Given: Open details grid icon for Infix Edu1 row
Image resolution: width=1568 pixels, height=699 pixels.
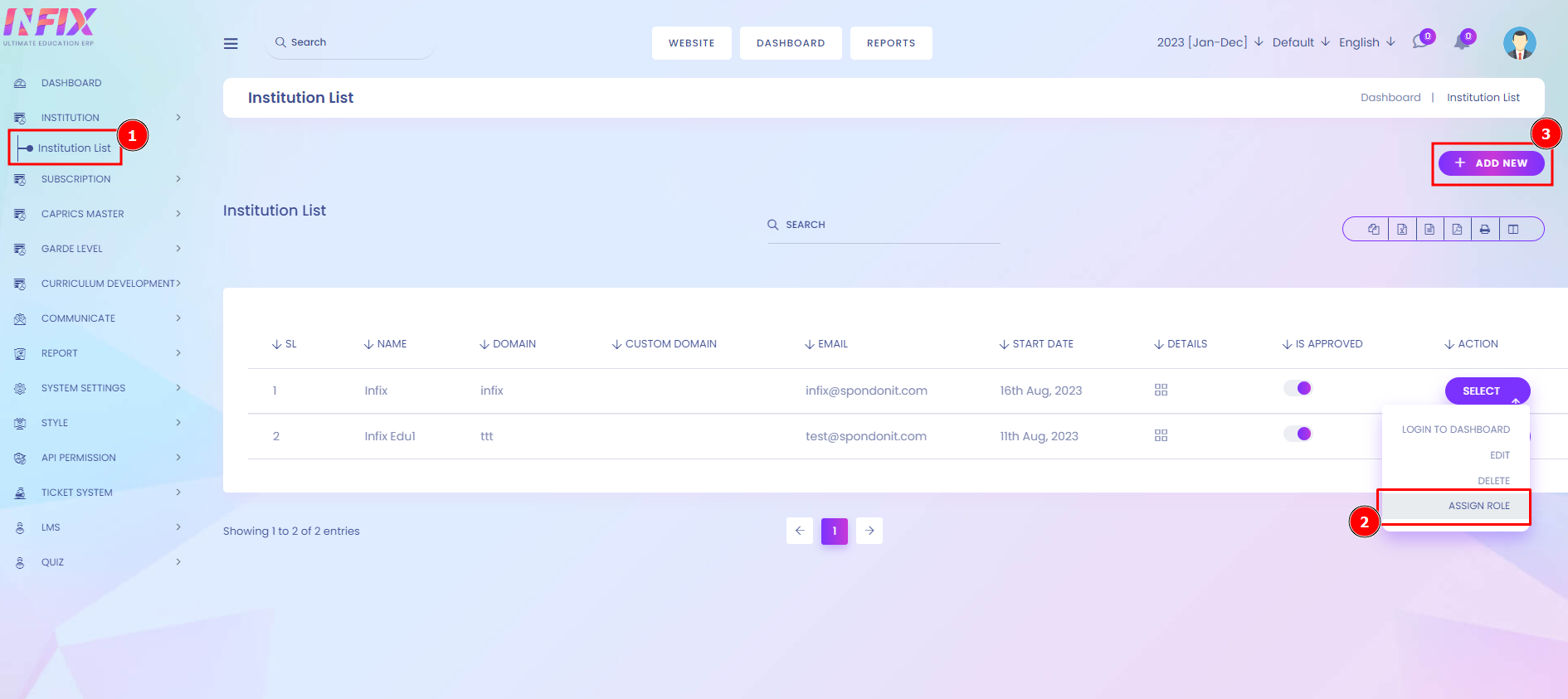Looking at the screenshot, I should pos(1161,435).
